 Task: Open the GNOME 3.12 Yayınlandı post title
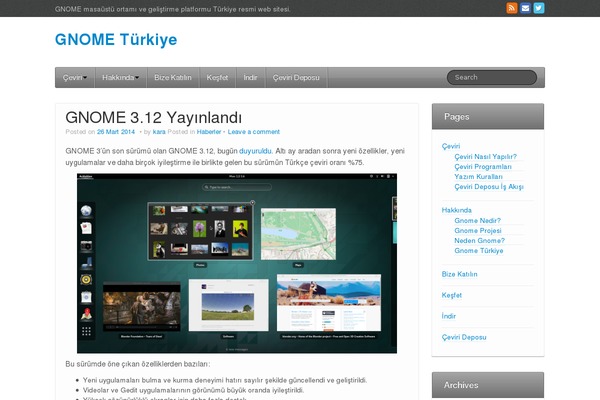click(153, 118)
